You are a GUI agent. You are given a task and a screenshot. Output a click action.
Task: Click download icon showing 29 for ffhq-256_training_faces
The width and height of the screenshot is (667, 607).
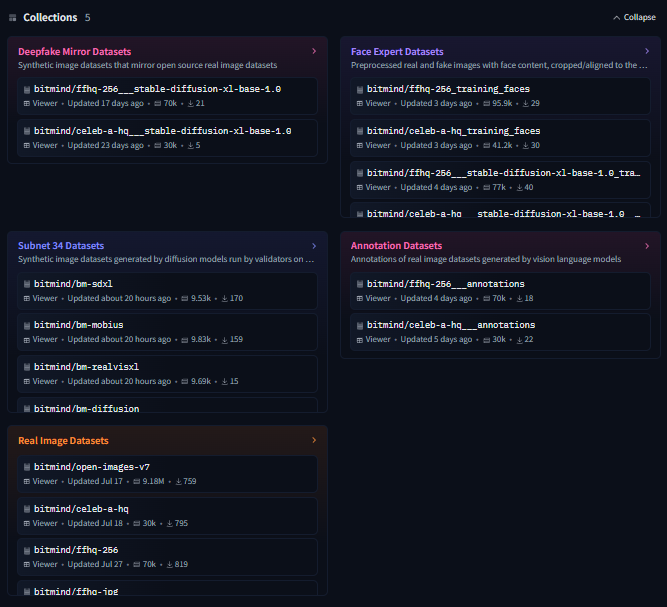[x=526, y=103]
